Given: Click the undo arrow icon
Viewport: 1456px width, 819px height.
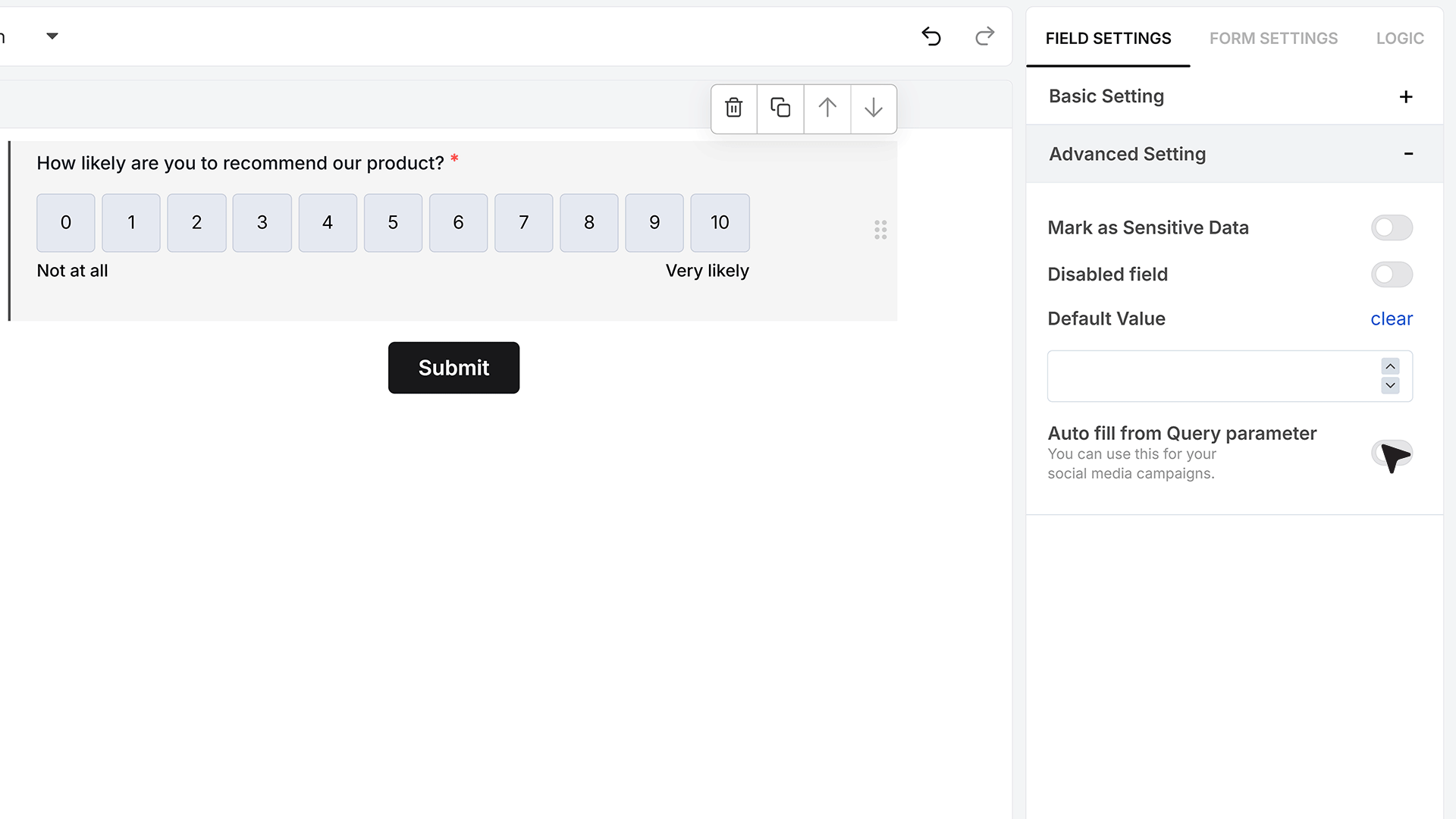Looking at the screenshot, I should 931,36.
